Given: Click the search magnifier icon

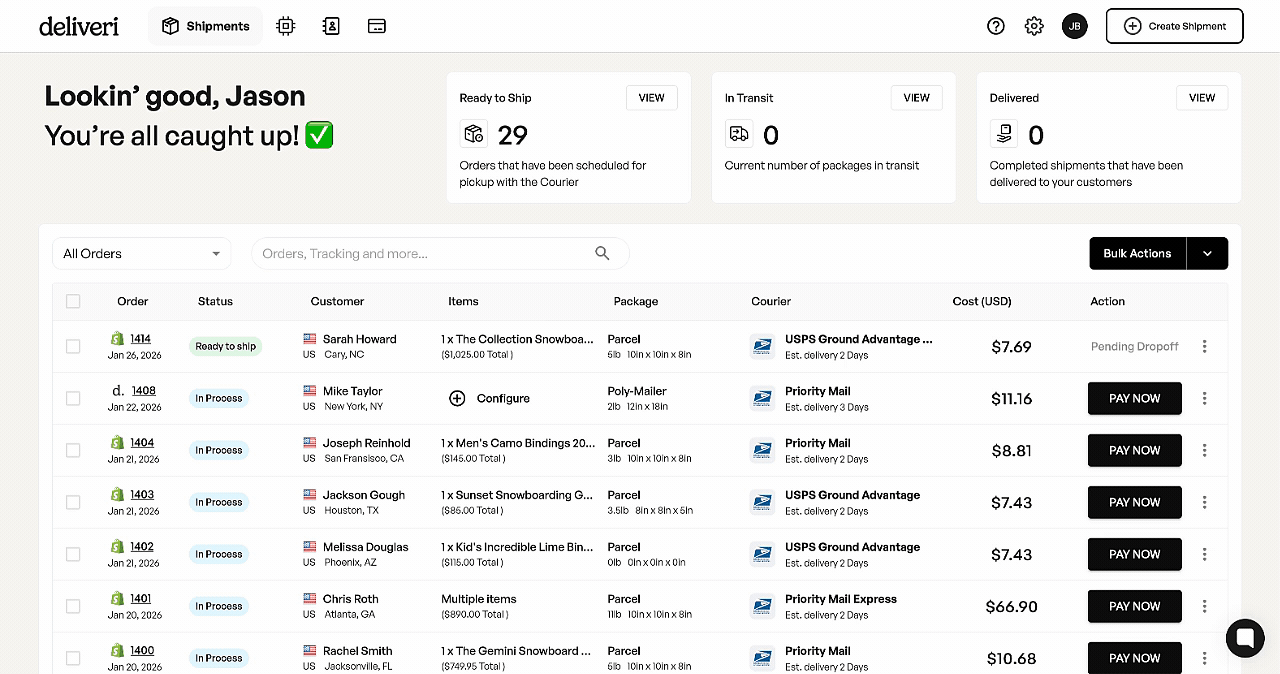Looking at the screenshot, I should click(x=602, y=253).
